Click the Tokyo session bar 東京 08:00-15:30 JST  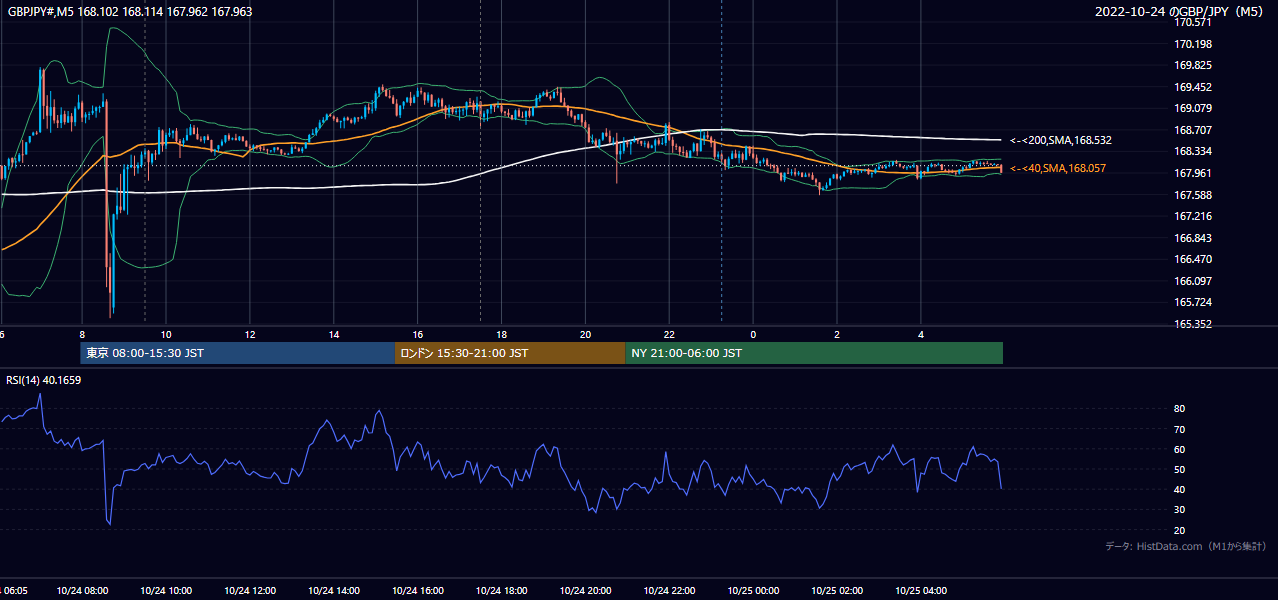pos(238,353)
